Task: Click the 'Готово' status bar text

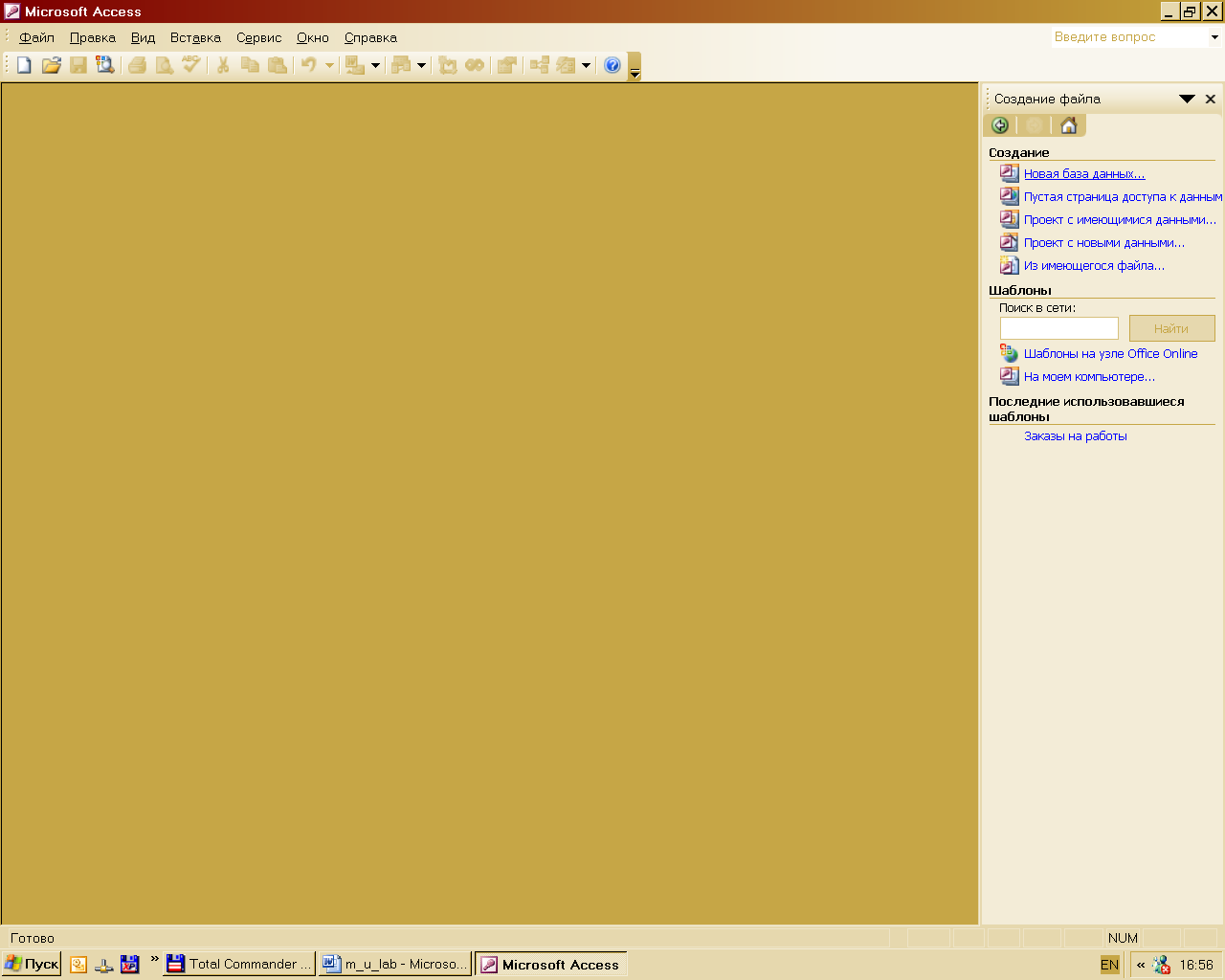Action: [33, 938]
